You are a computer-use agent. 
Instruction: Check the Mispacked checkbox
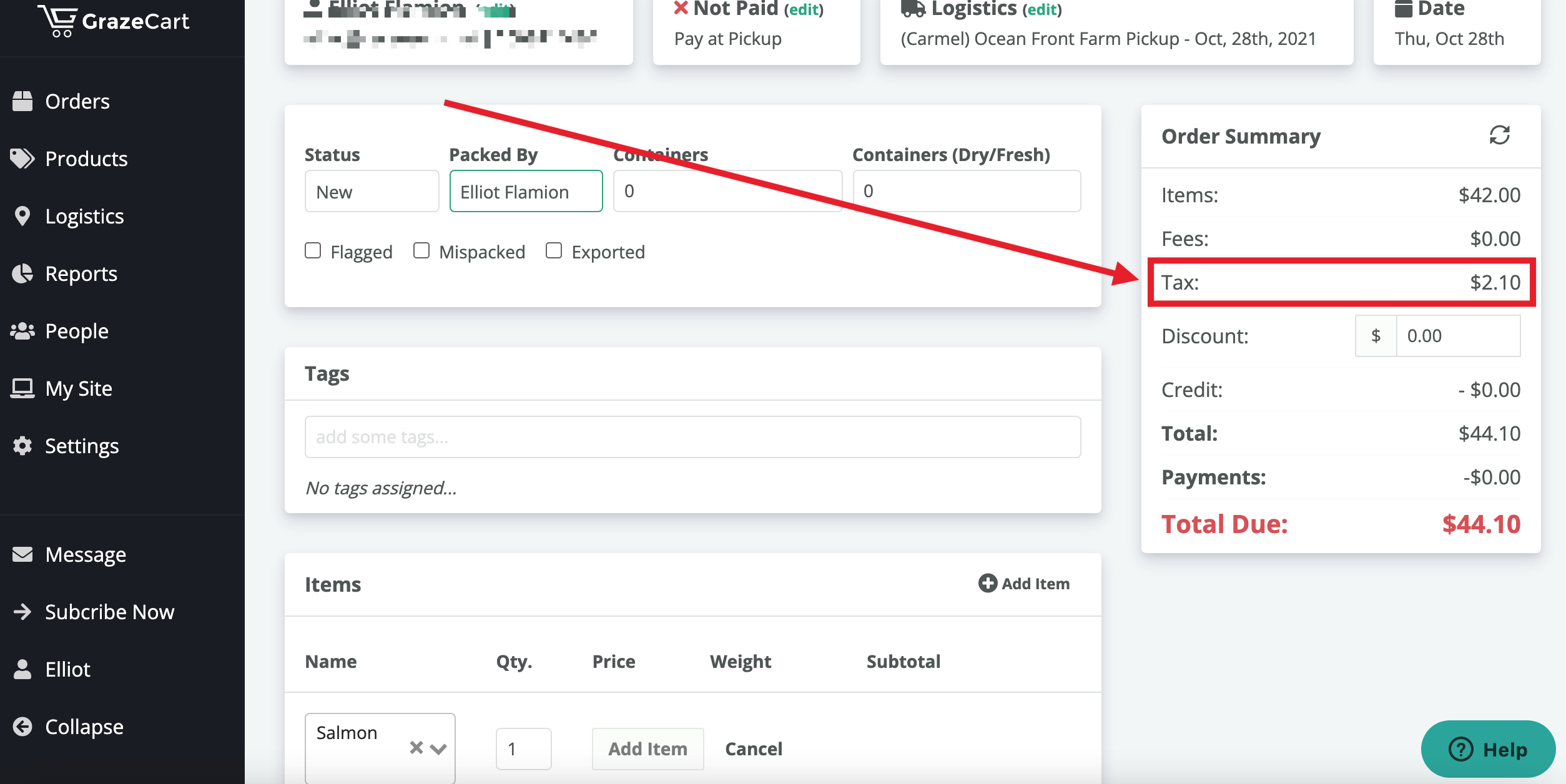(x=421, y=250)
